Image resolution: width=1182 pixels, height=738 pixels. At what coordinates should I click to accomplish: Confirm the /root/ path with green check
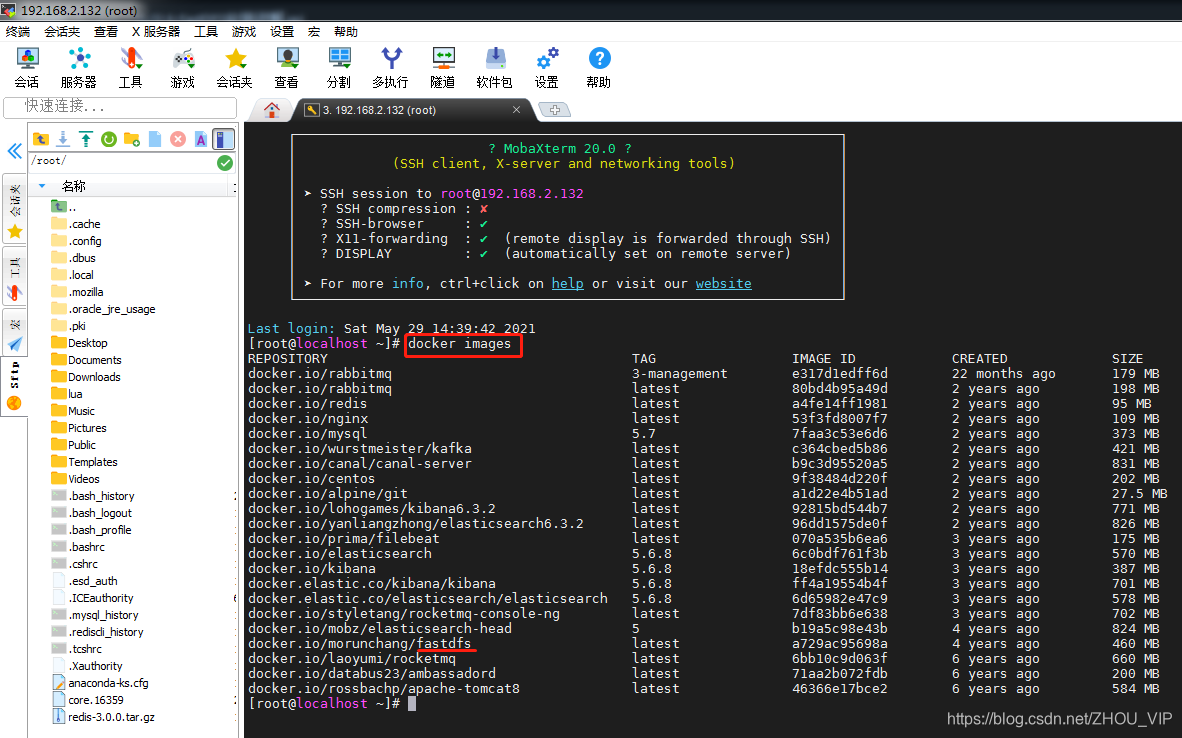pos(225,163)
